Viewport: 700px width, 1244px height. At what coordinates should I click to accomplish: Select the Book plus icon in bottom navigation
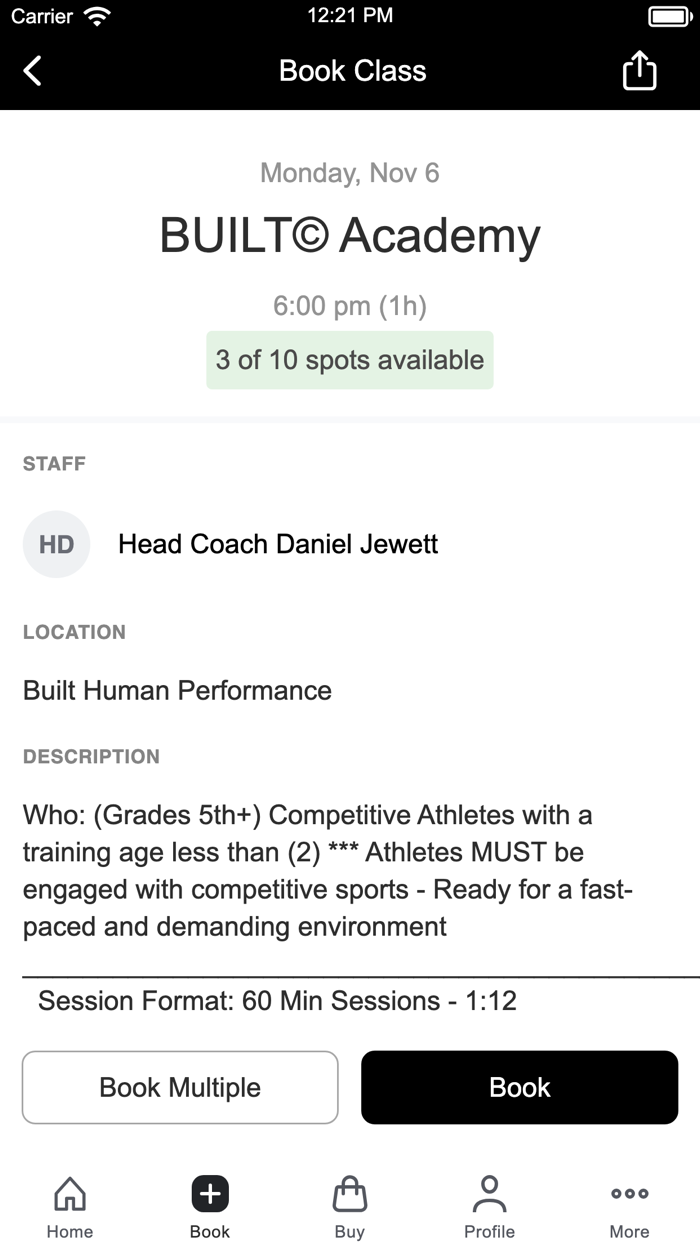coord(209,1193)
